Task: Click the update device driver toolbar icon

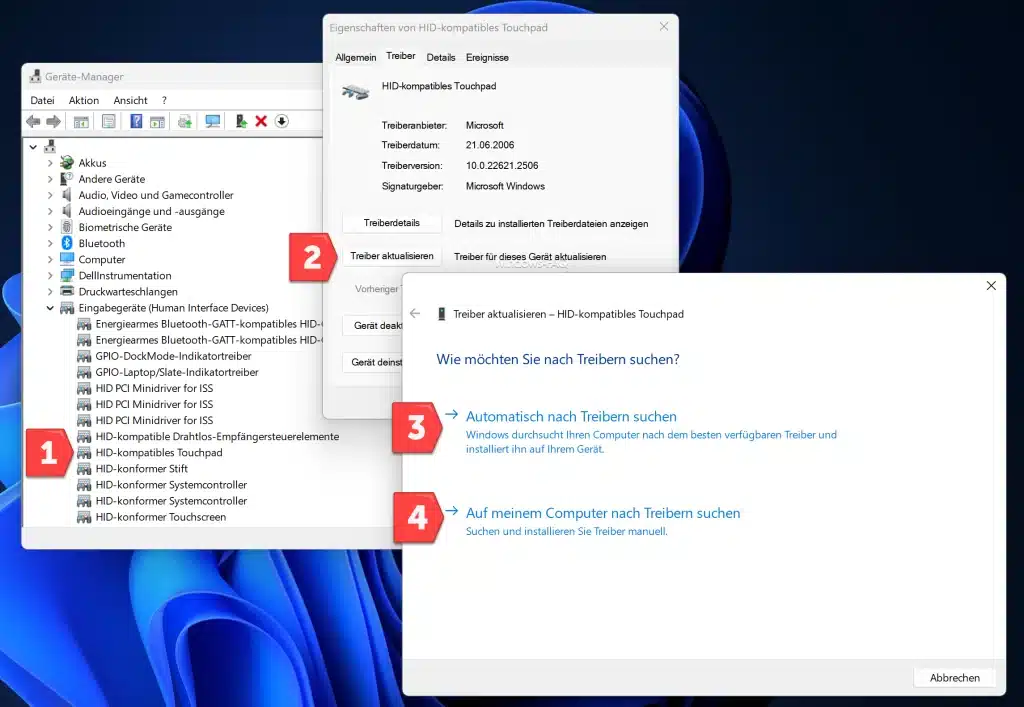Action: tap(241, 121)
